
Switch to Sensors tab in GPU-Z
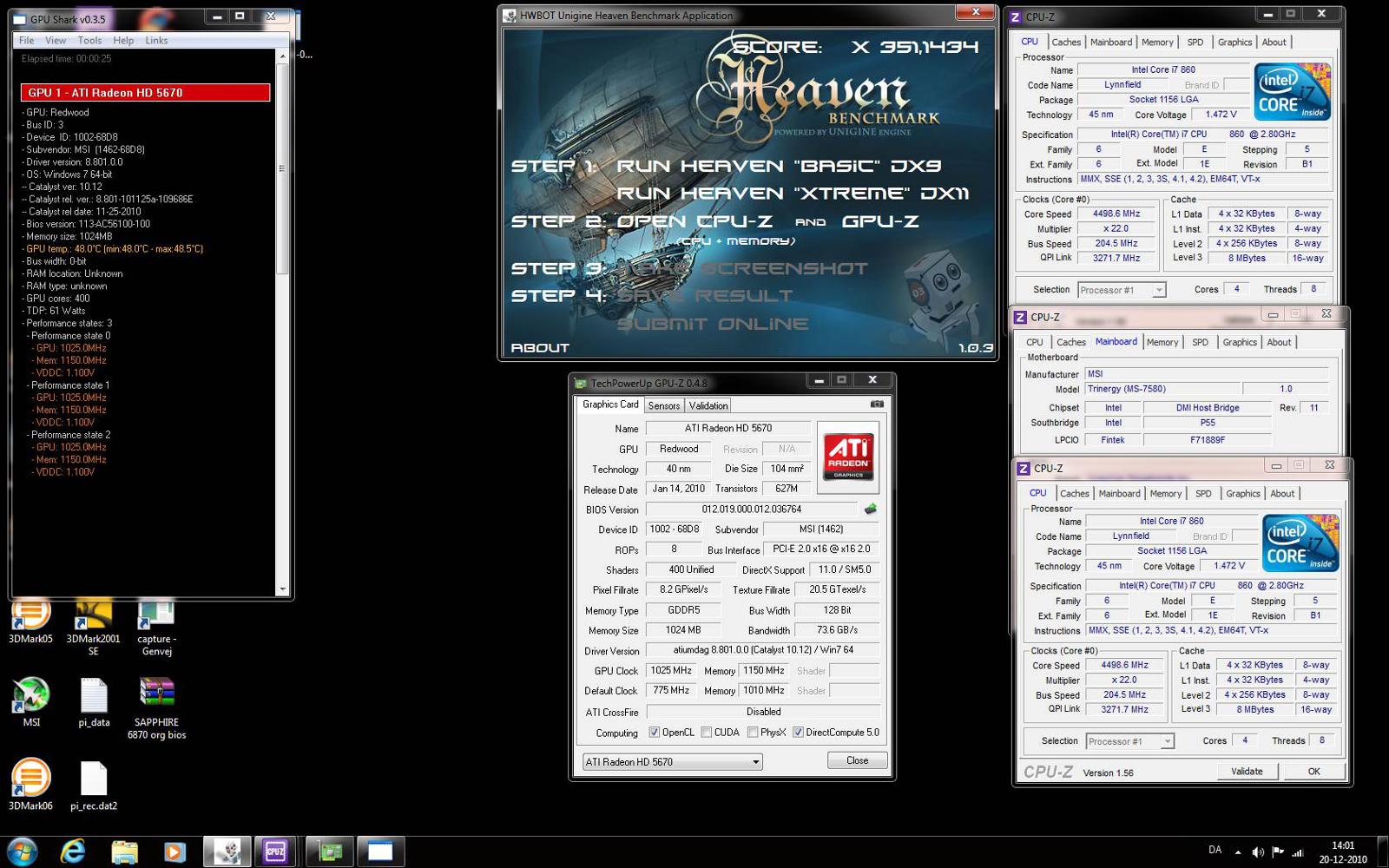[664, 405]
